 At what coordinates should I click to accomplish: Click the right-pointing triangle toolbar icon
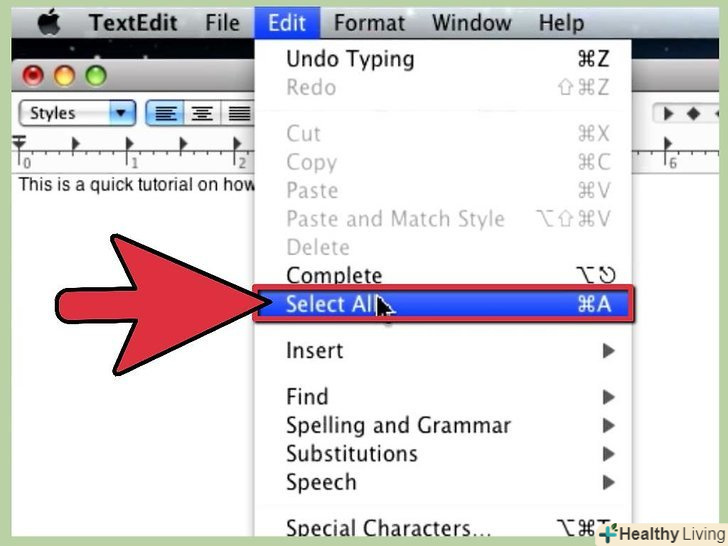point(668,113)
